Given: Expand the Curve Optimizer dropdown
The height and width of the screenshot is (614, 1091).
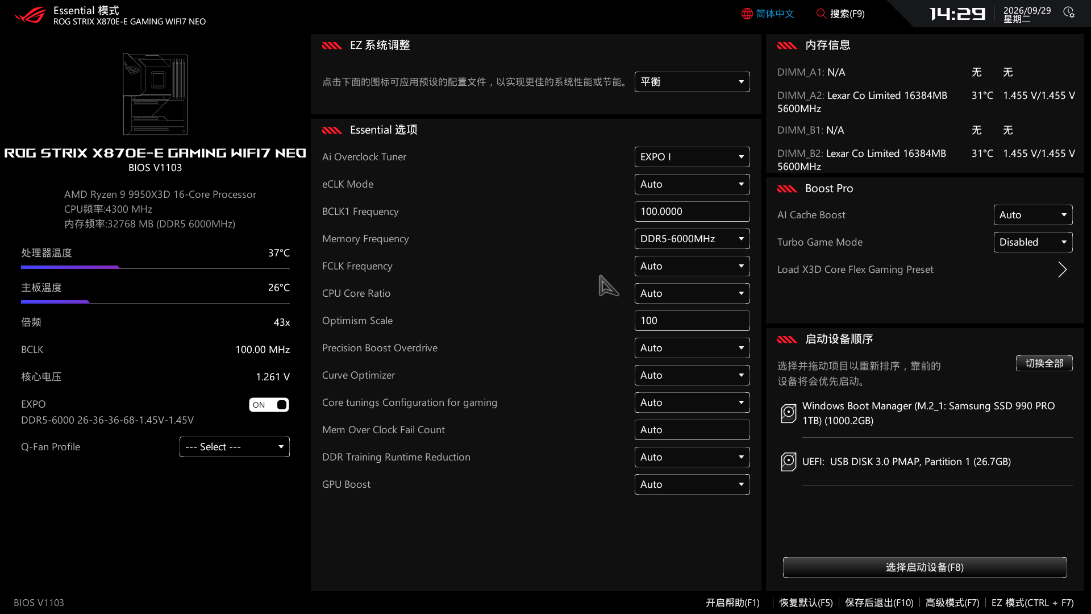Looking at the screenshot, I should click(692, 375).
